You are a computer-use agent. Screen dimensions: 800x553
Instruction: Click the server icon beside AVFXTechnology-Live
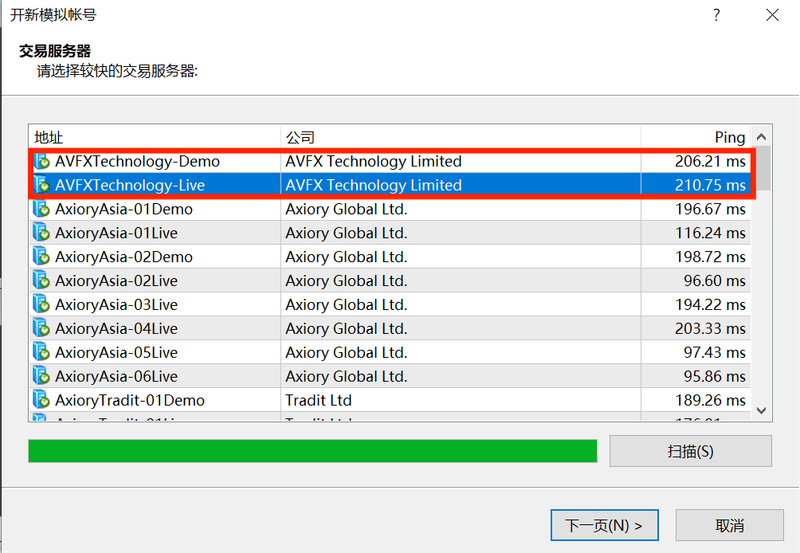pos(41,185)
